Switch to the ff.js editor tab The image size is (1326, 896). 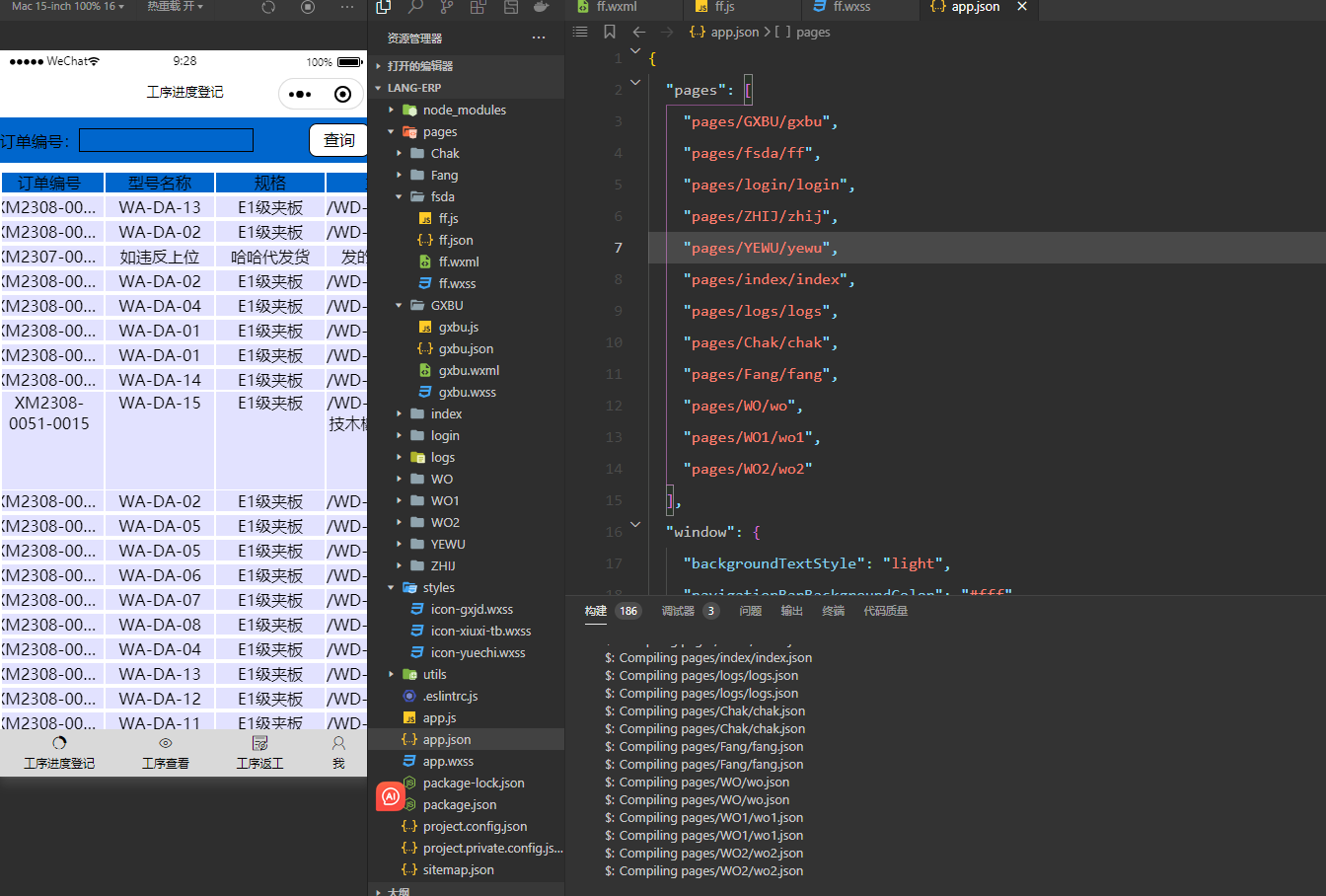pyautogui.click(x=724, y=6)
